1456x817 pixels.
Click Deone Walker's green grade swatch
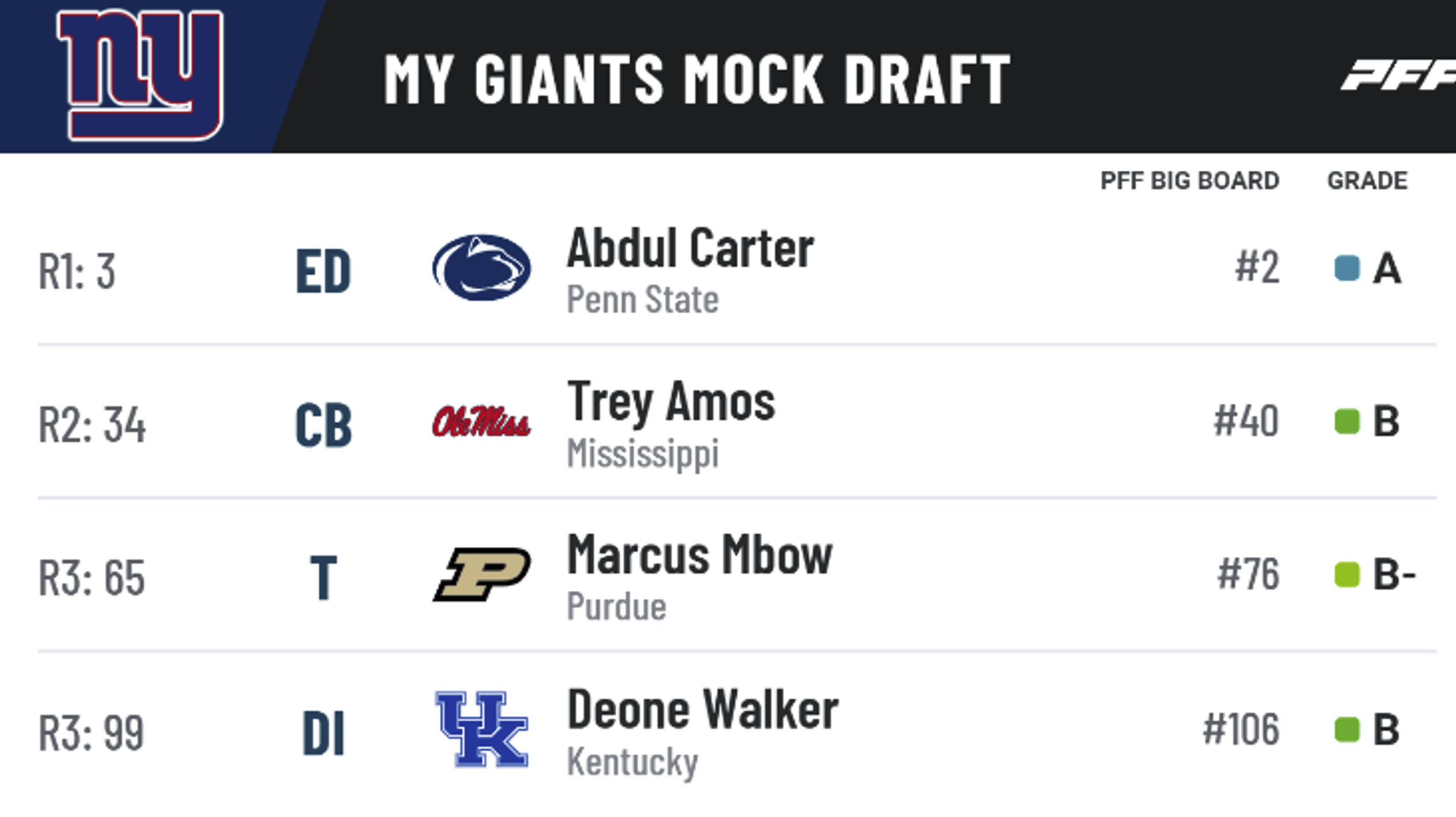(x=1347, y=729)
